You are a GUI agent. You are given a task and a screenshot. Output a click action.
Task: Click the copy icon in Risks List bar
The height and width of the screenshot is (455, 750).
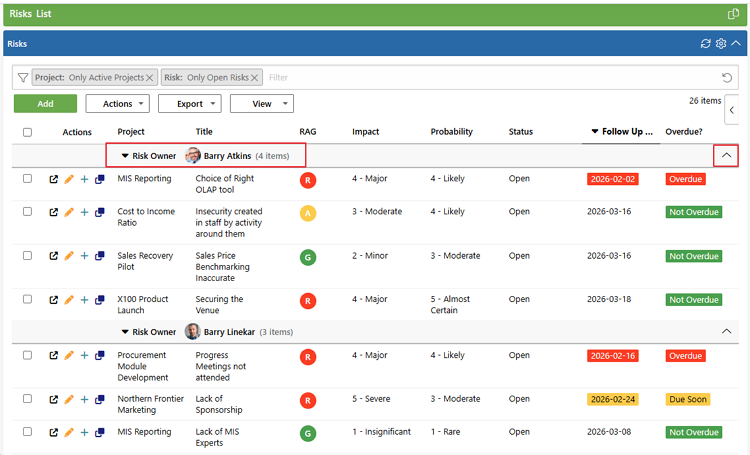coord(733,14)
